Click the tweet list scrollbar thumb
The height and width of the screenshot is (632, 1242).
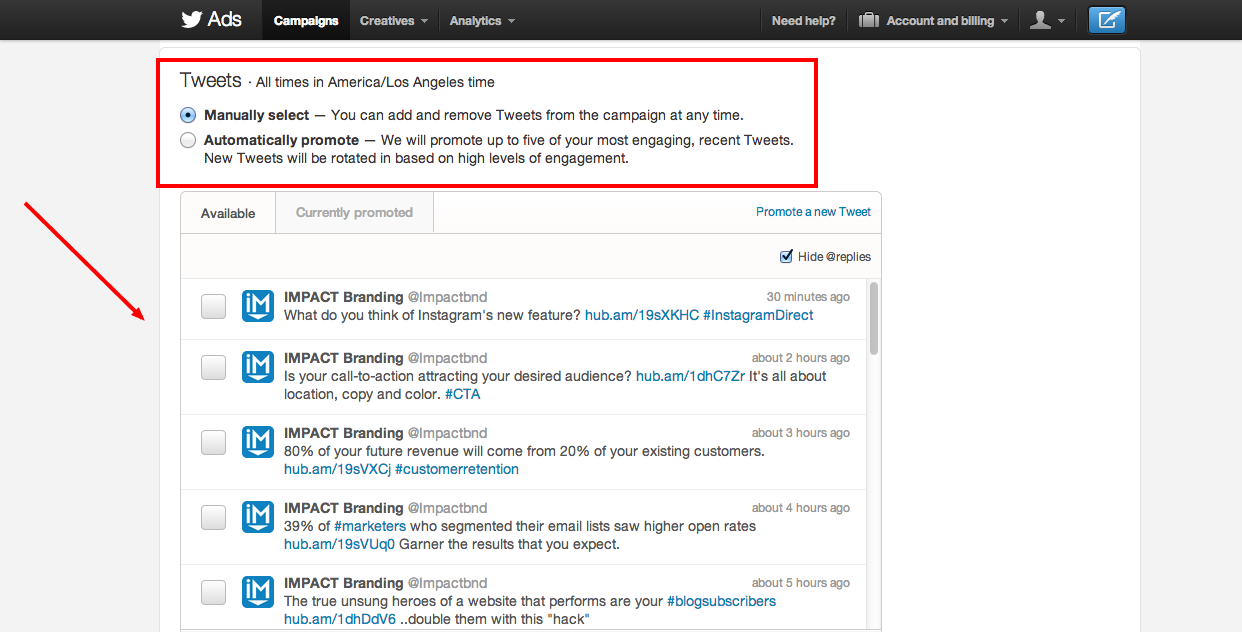point(874,318)
